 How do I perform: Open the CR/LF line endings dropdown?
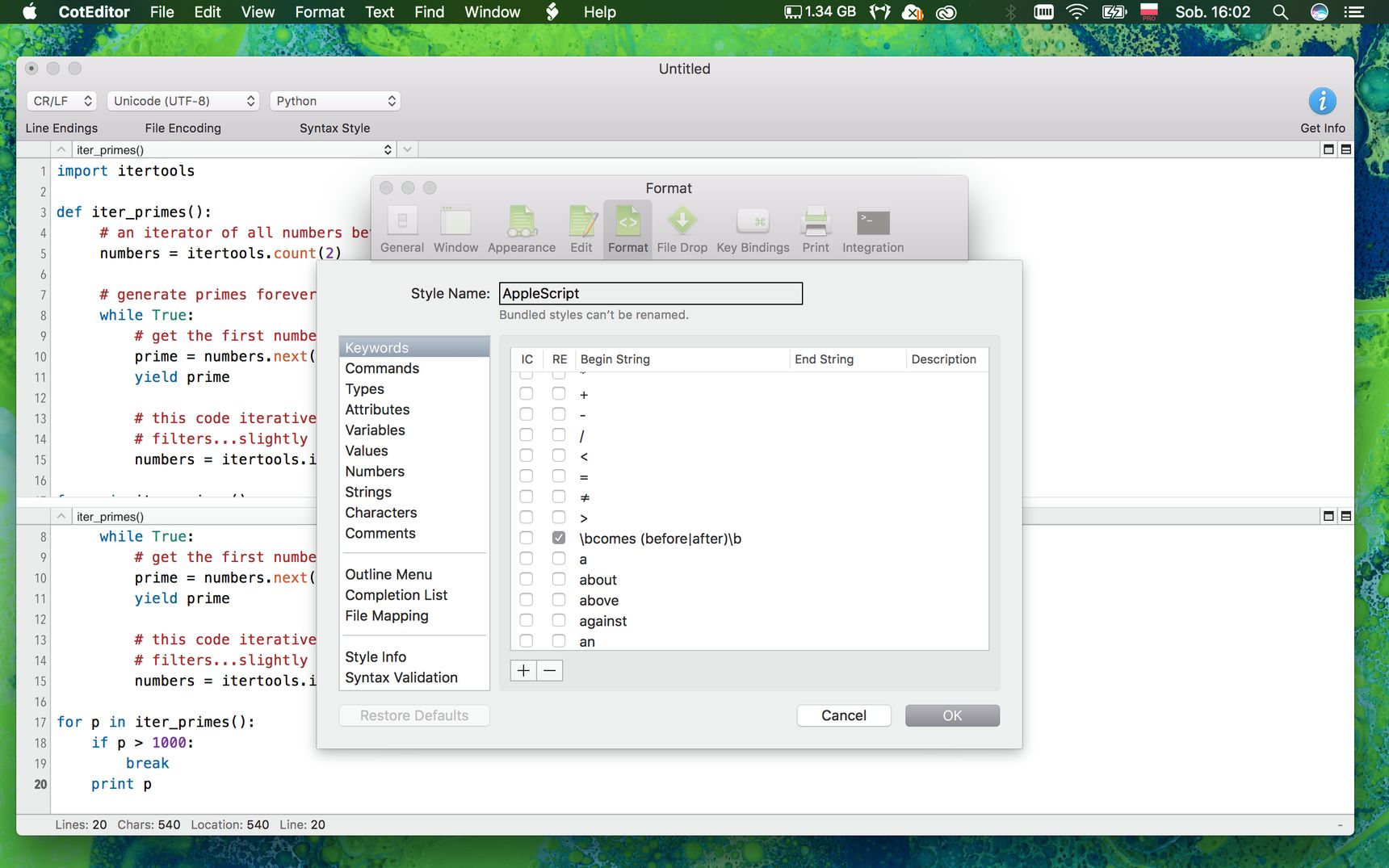click(x=62, y=101)
